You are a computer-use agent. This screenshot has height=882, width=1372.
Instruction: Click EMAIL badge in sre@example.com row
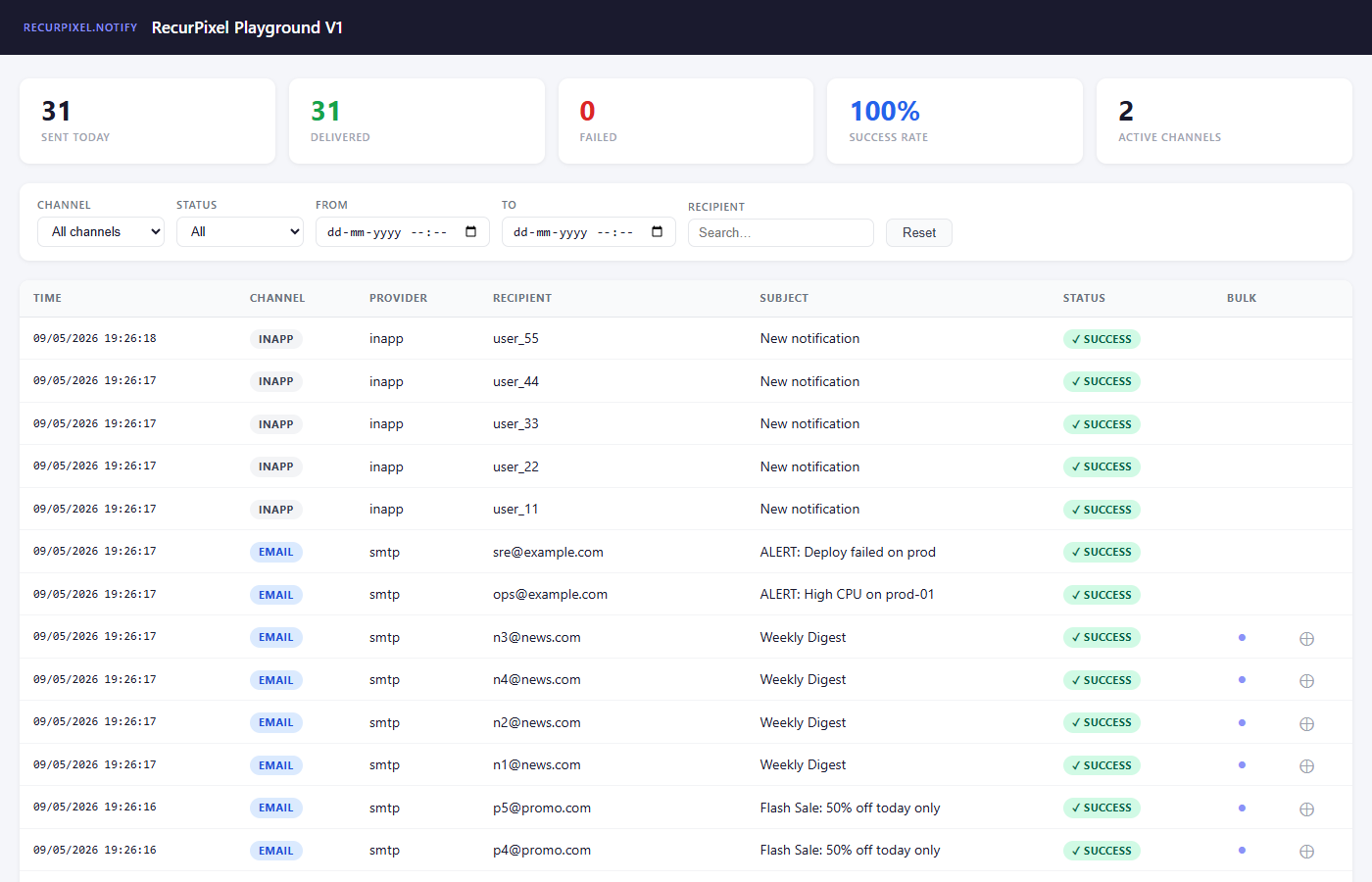tap(276, 552)
